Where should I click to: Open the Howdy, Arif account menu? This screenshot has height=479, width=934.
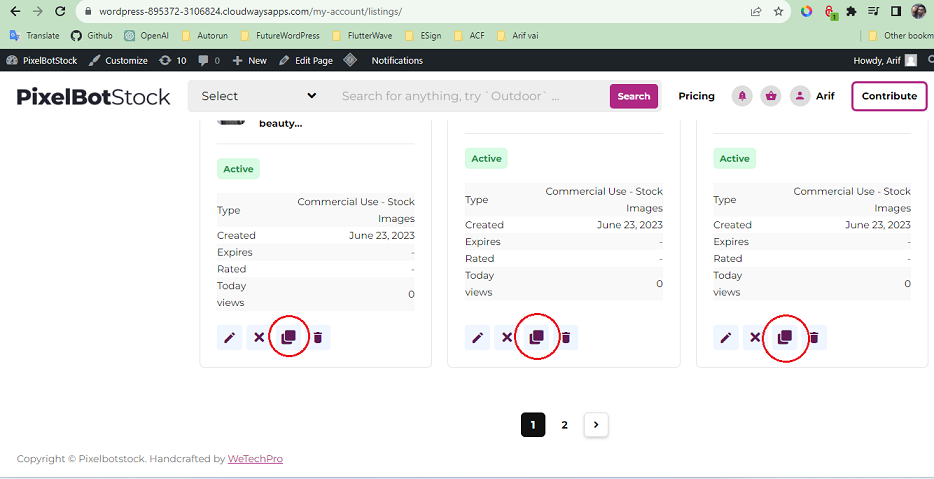[885, 60]
